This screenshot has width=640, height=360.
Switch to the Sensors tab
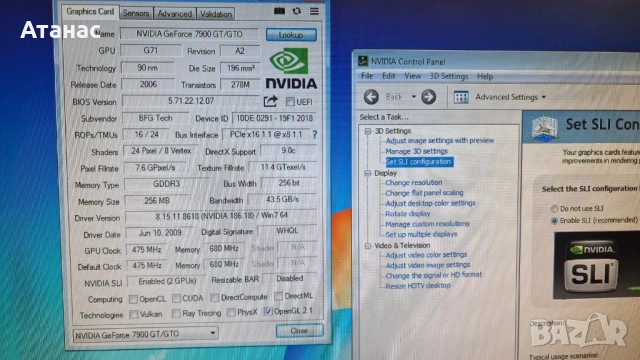[136, 13]
